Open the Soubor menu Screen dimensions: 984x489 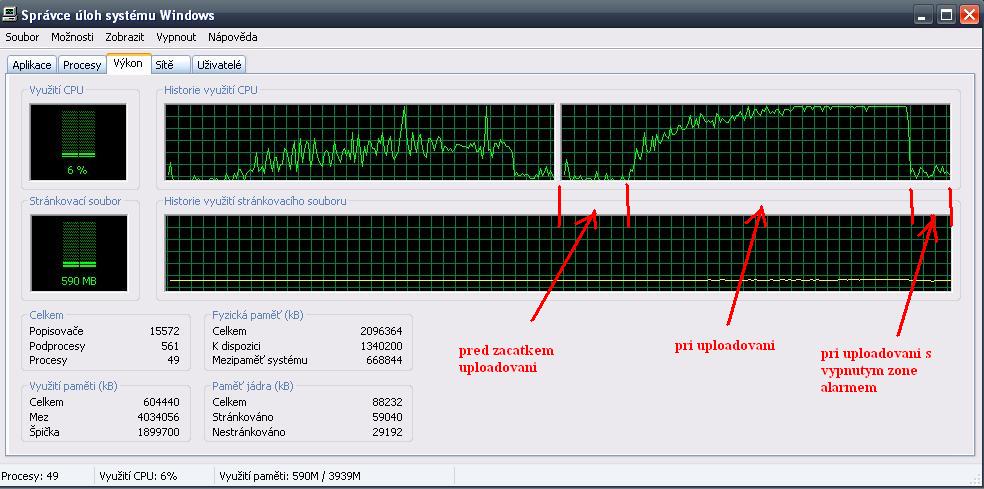point(22,37)
